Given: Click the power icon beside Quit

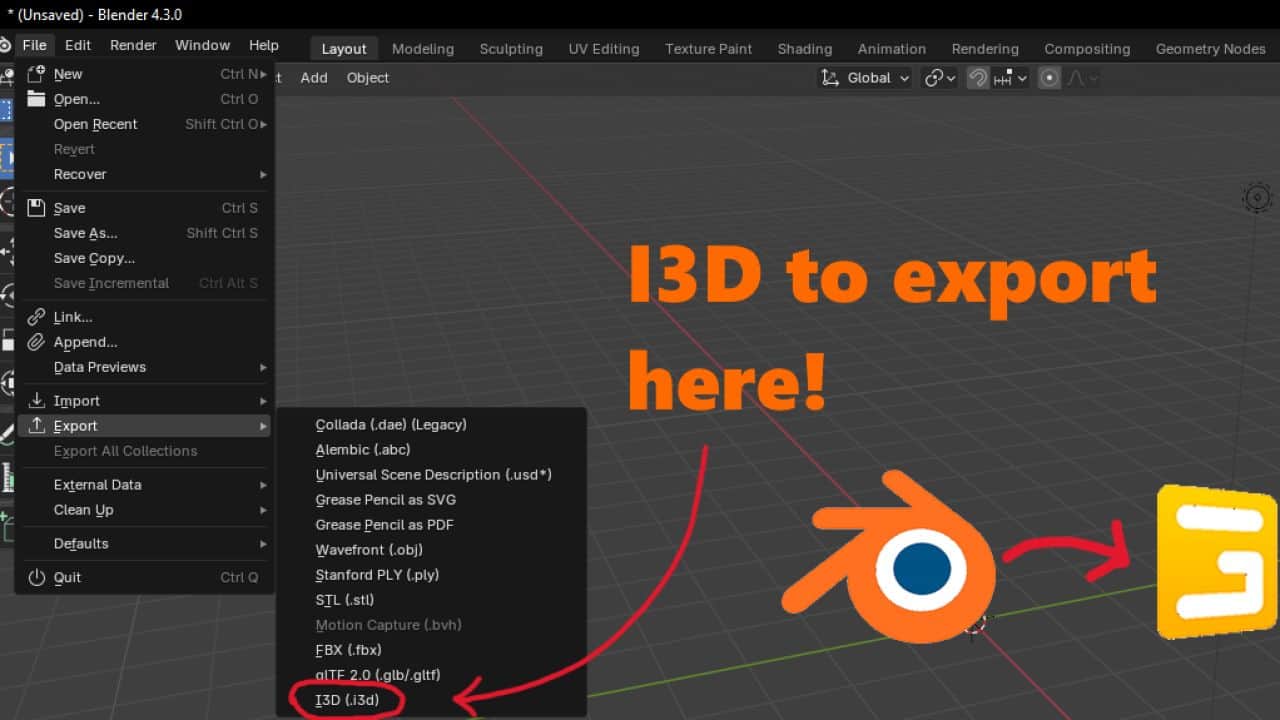Looking at the screenshot, I should (x=36, y=577).
